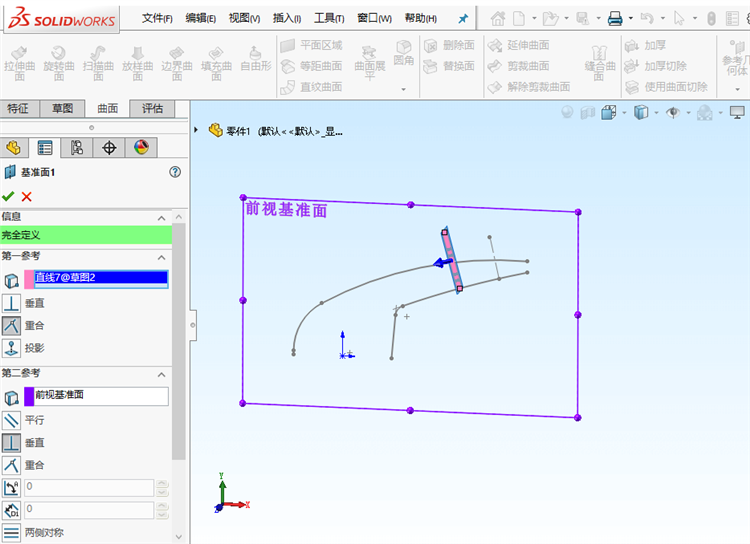This screenshot has width=750, height=544.
Task: Toggle the offset distance option button
Action: (x=11, y=510)
